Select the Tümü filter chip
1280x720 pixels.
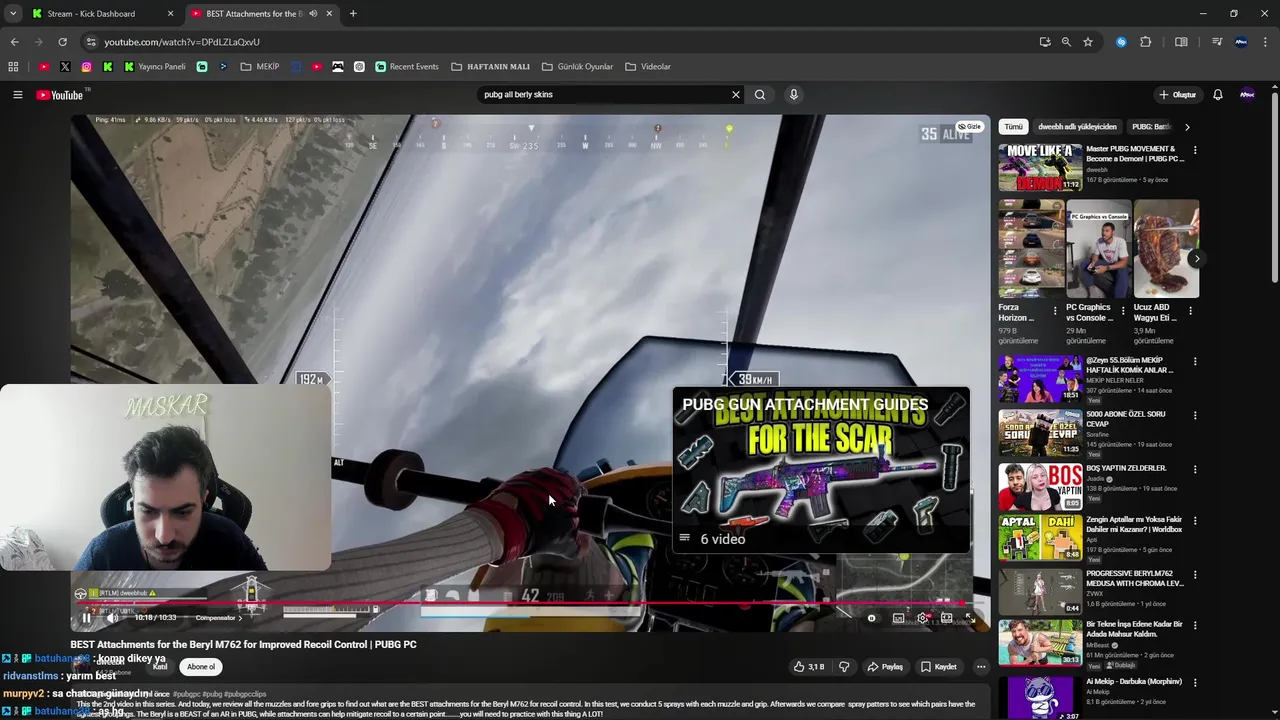(1014, 127)
